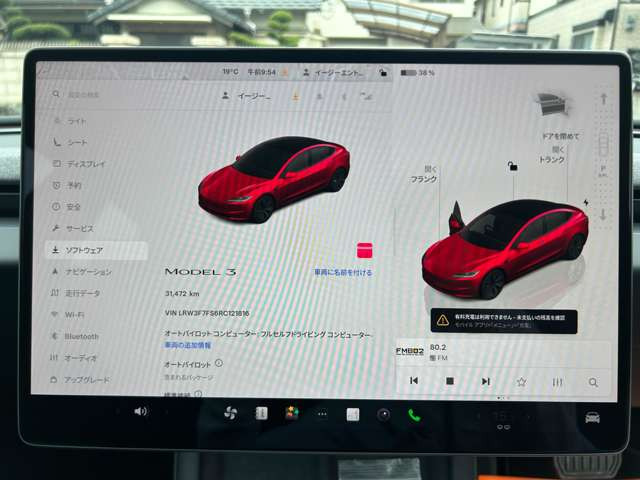Click 車両に名前を付ける link
640x480 pixels.
343,272
